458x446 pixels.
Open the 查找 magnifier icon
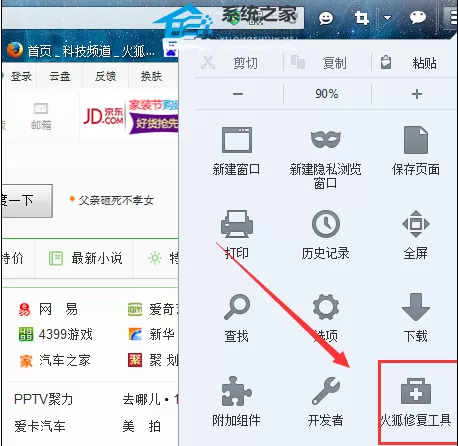237,307
